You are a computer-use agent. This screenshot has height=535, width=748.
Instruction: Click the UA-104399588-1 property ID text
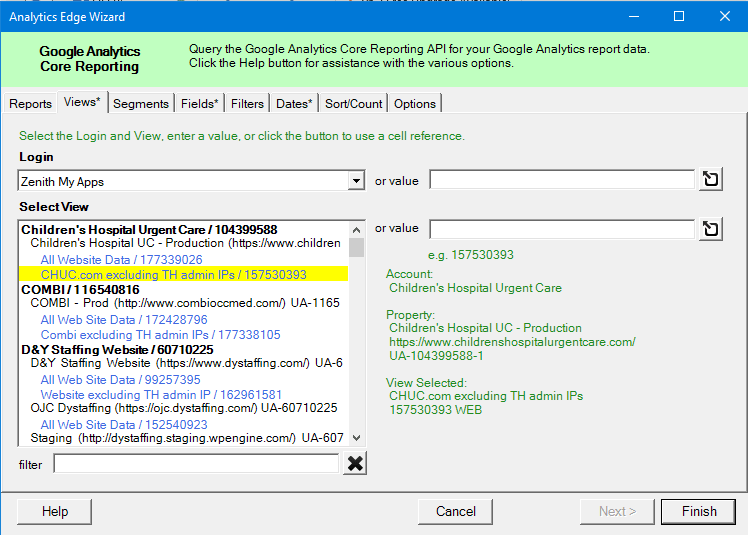point(436,356)
